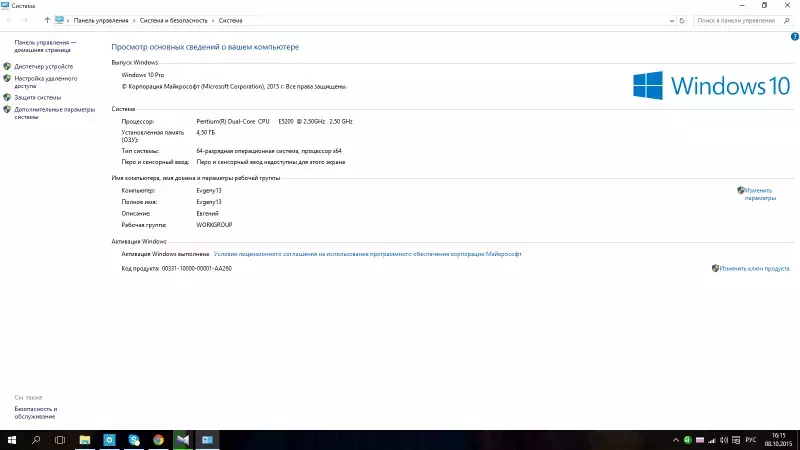800x450 pixels.
Task: Click the computer icon in address bar
Action: pos(59,20)
